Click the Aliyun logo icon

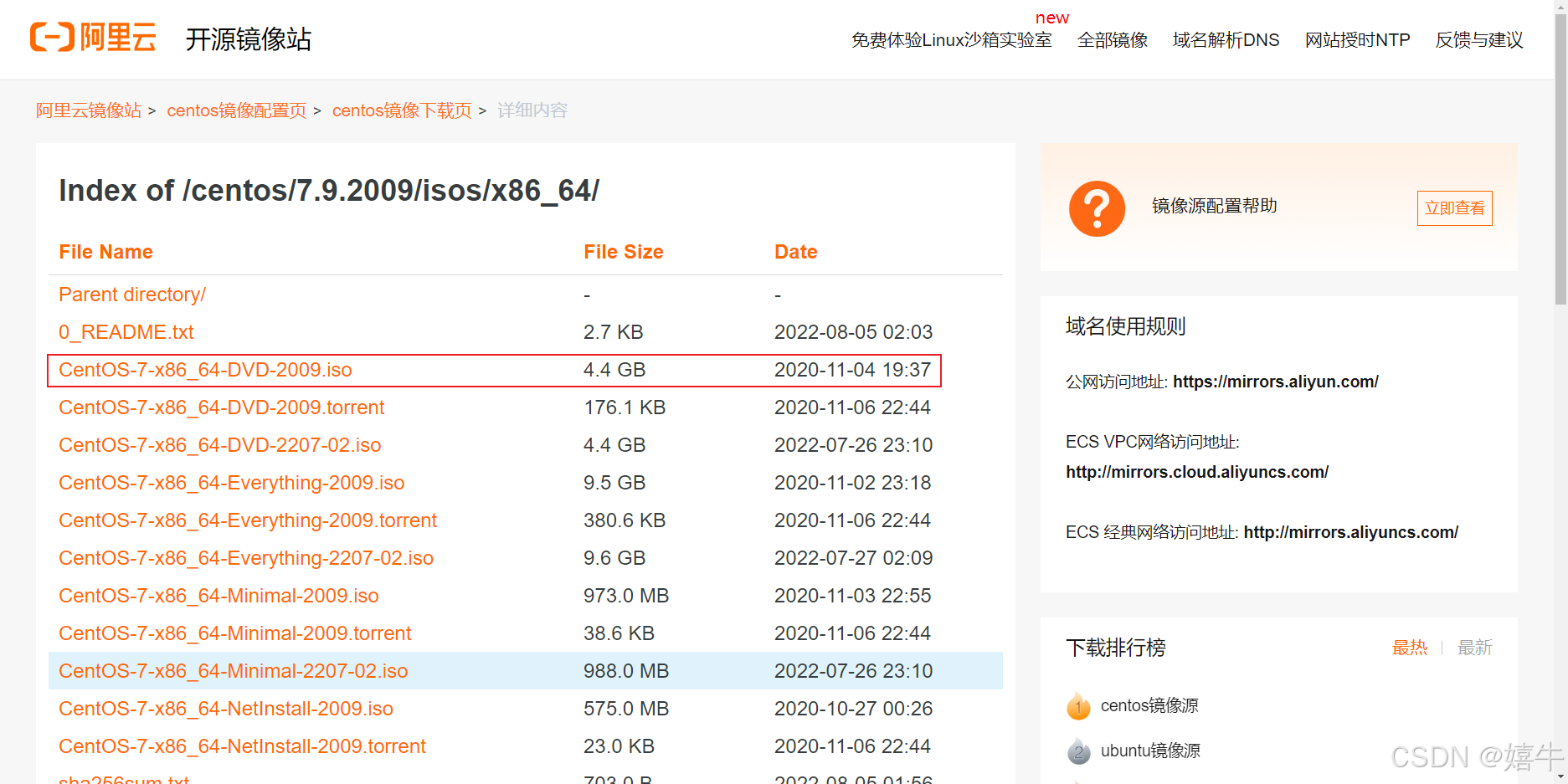click(x=94, y=38)
